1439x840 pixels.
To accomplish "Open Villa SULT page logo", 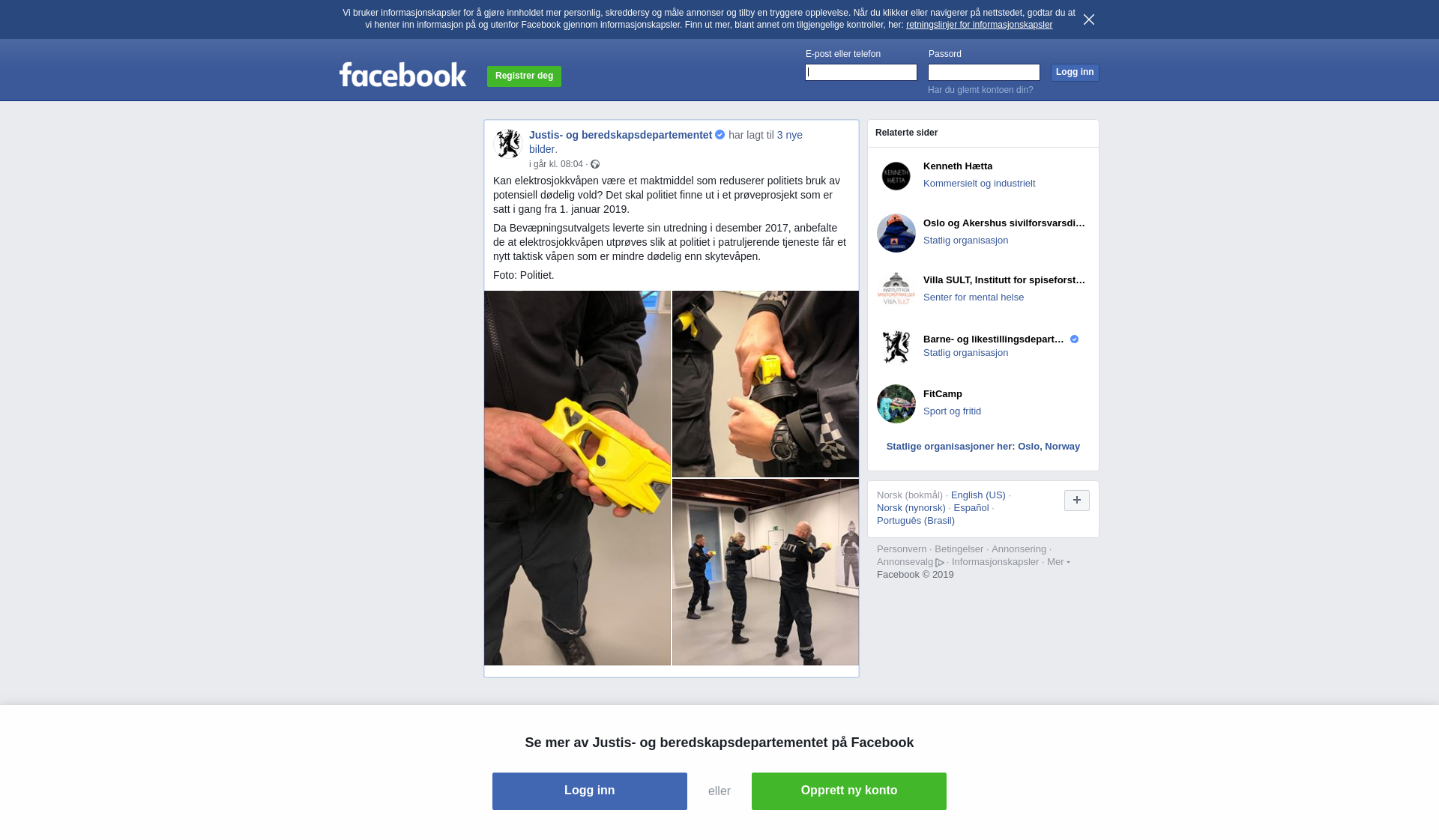I will (896, 290).
